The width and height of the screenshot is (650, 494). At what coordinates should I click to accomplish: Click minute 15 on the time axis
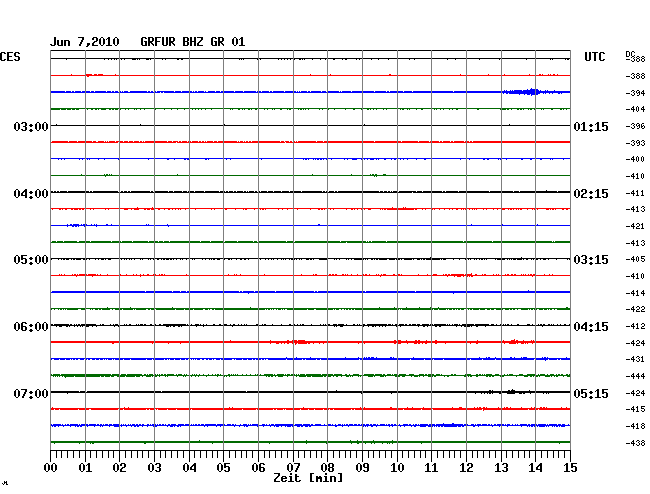pyautogui.click(x=570, y=468)
